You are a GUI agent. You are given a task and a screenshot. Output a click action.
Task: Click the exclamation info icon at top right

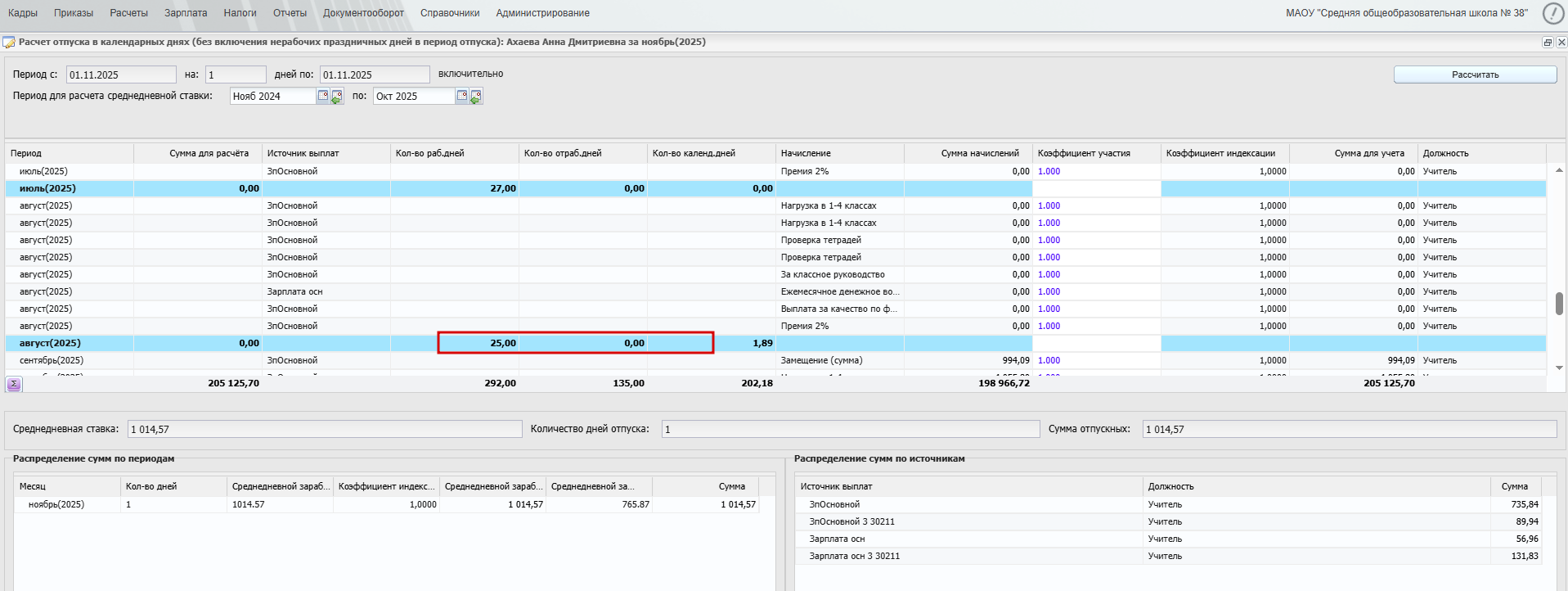coord(1552,13)
